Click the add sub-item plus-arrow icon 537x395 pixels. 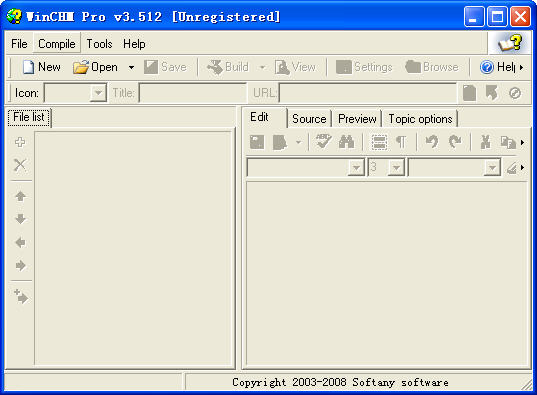(21, 296)
